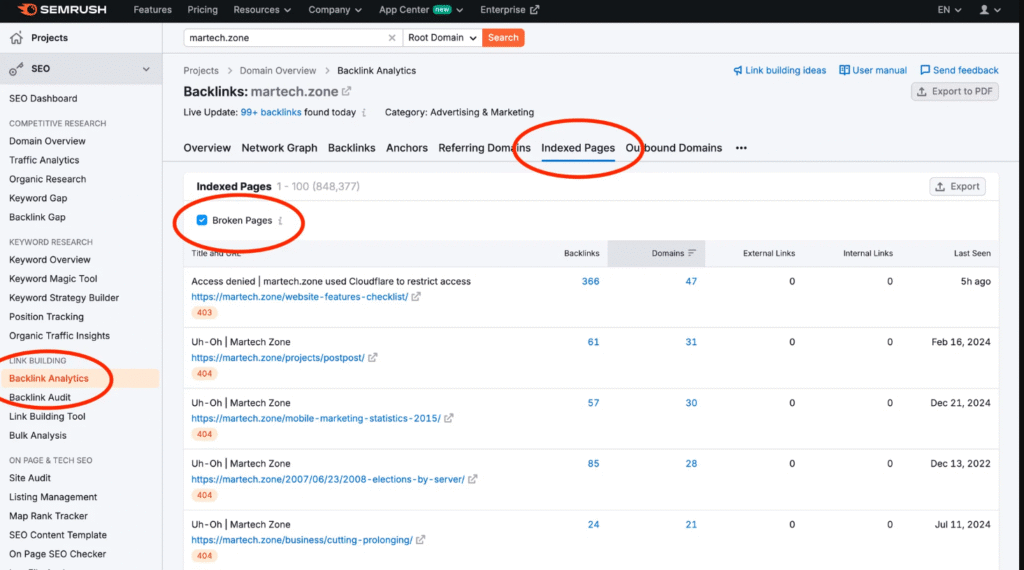Viewport: 1024px width, 570px height.
Task: Open external link icon for projects/postpost URL
Action: coord(372,358)
